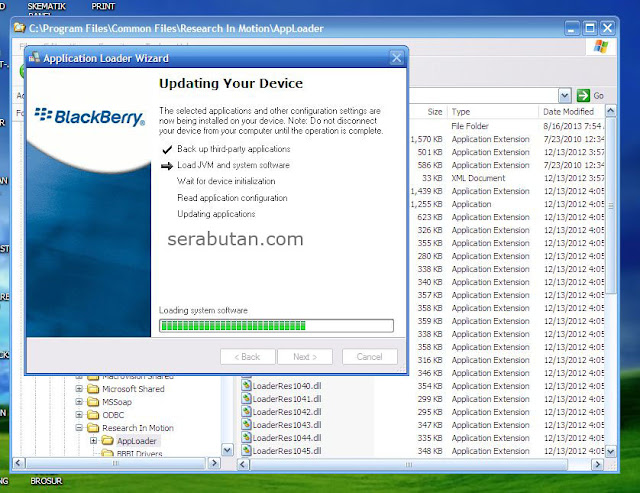Click the Back button in the wizard
This screenshot has height=493, width=640.
[247, 357]
